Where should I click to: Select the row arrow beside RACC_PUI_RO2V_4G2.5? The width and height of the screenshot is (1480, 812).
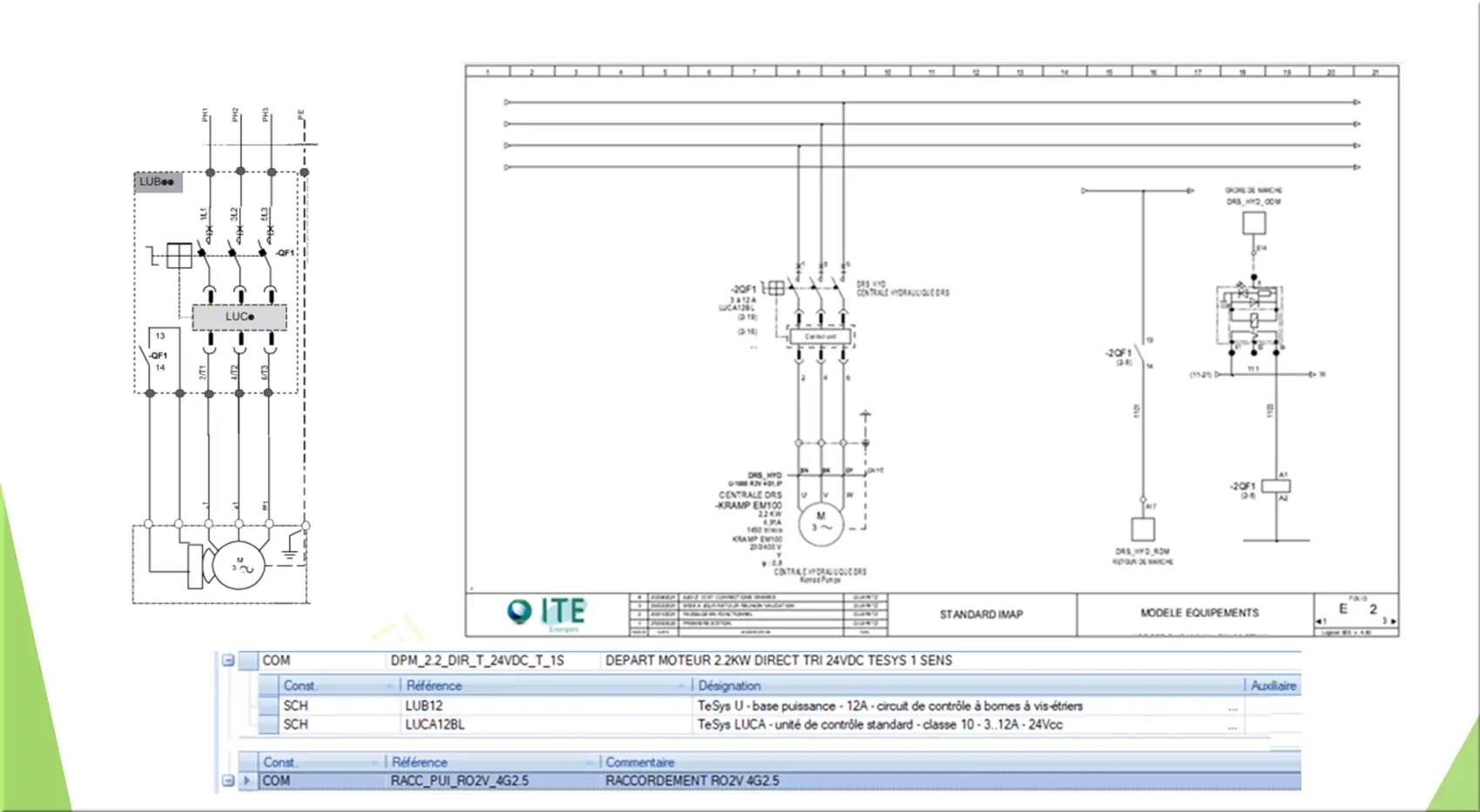(x=247, y=781)
